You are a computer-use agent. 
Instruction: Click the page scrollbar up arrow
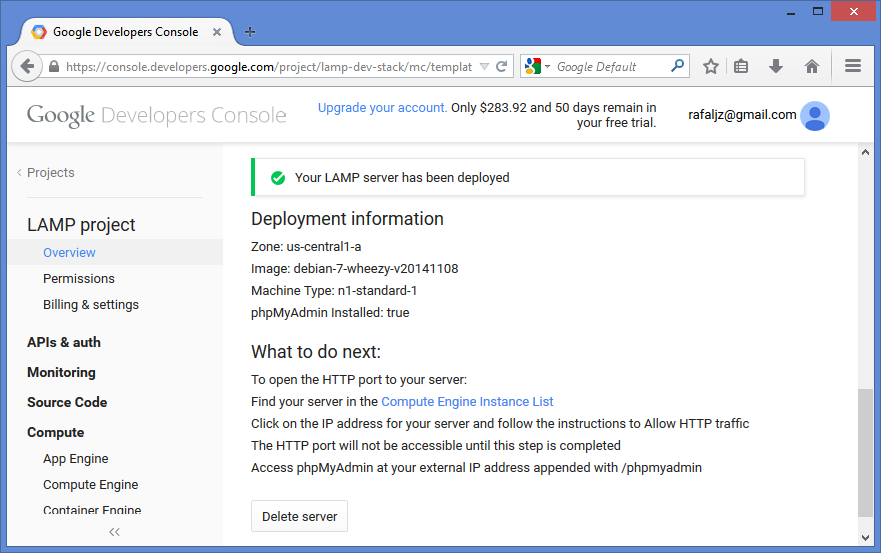point(865,152)
